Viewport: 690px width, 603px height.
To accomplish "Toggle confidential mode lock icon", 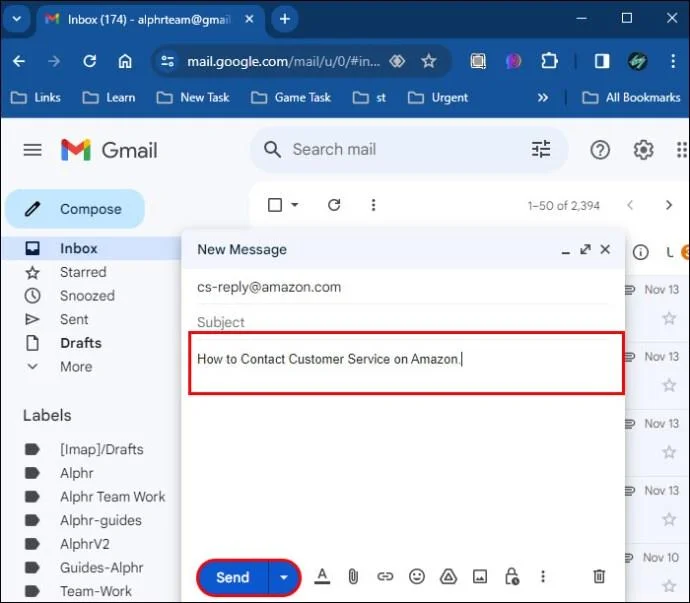I will [511, 577].
